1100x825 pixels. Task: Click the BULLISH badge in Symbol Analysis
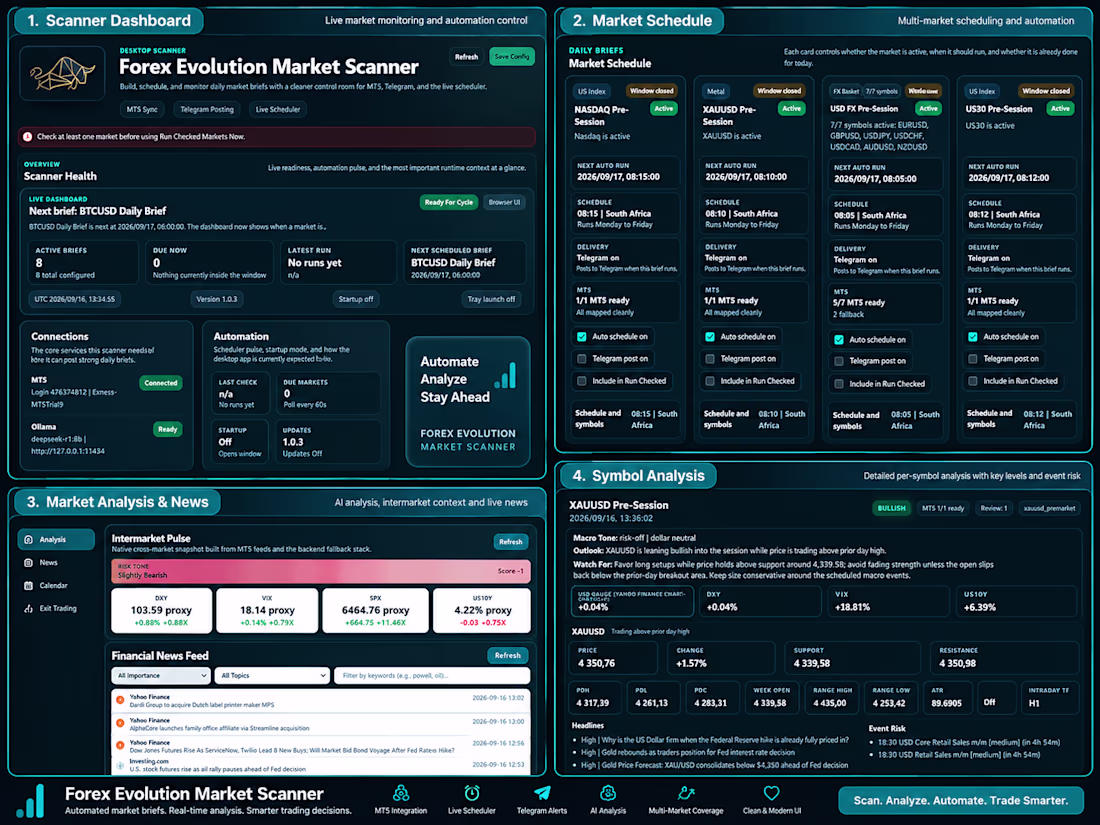[892, 508]
